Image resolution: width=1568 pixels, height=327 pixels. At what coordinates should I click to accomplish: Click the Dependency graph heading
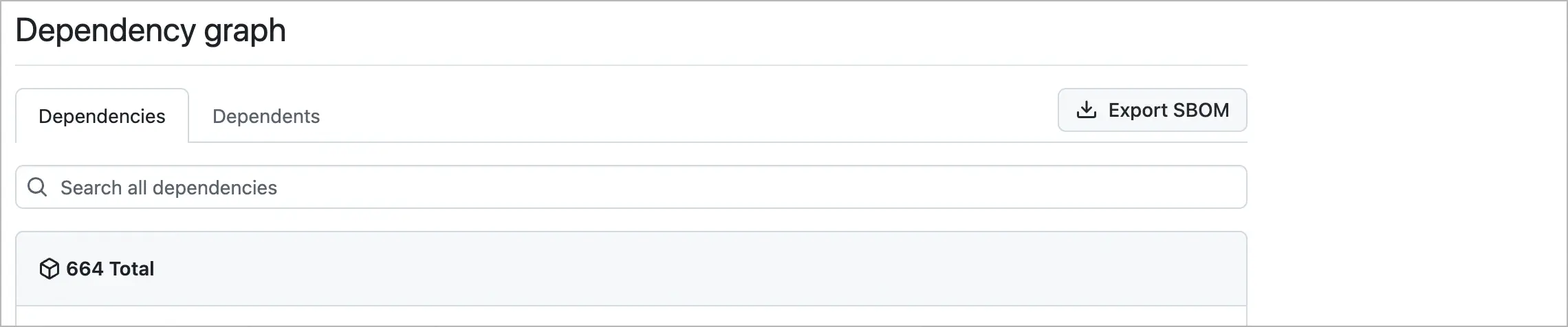[x=151, y=30]
